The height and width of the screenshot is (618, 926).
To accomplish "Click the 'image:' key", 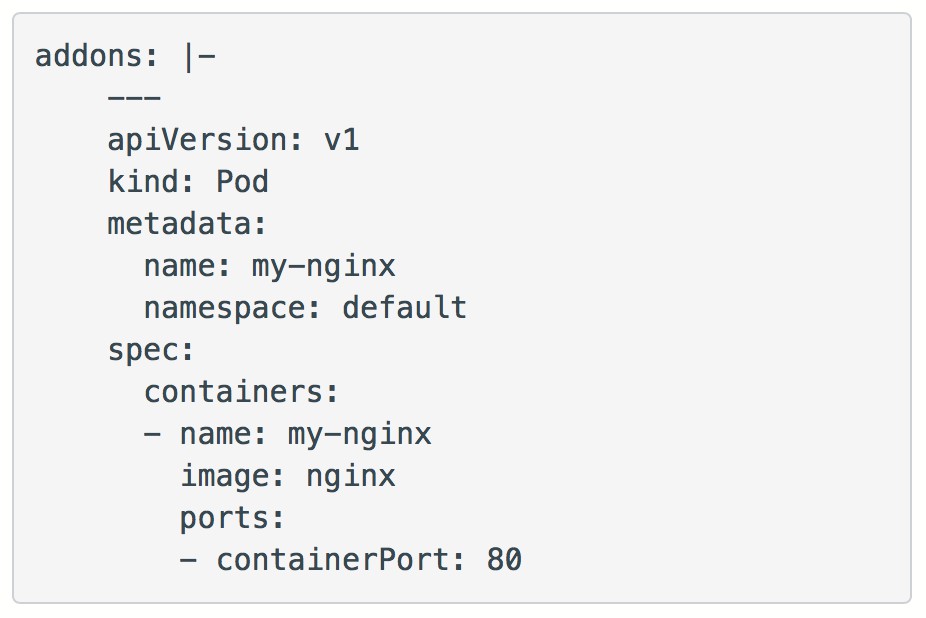I will pyautogui.click(x=232, y=476).
